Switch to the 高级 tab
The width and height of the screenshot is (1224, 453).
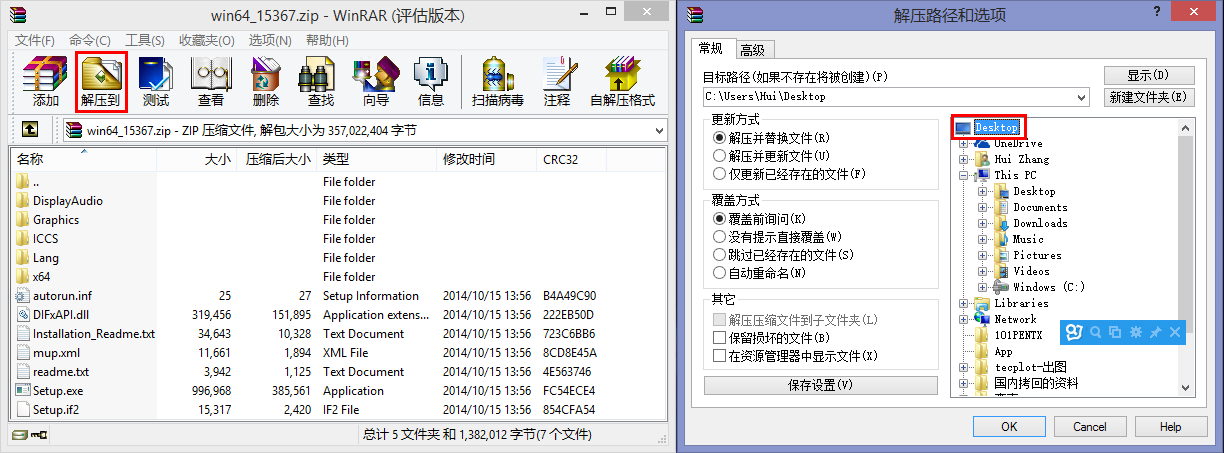click(753, 50)
